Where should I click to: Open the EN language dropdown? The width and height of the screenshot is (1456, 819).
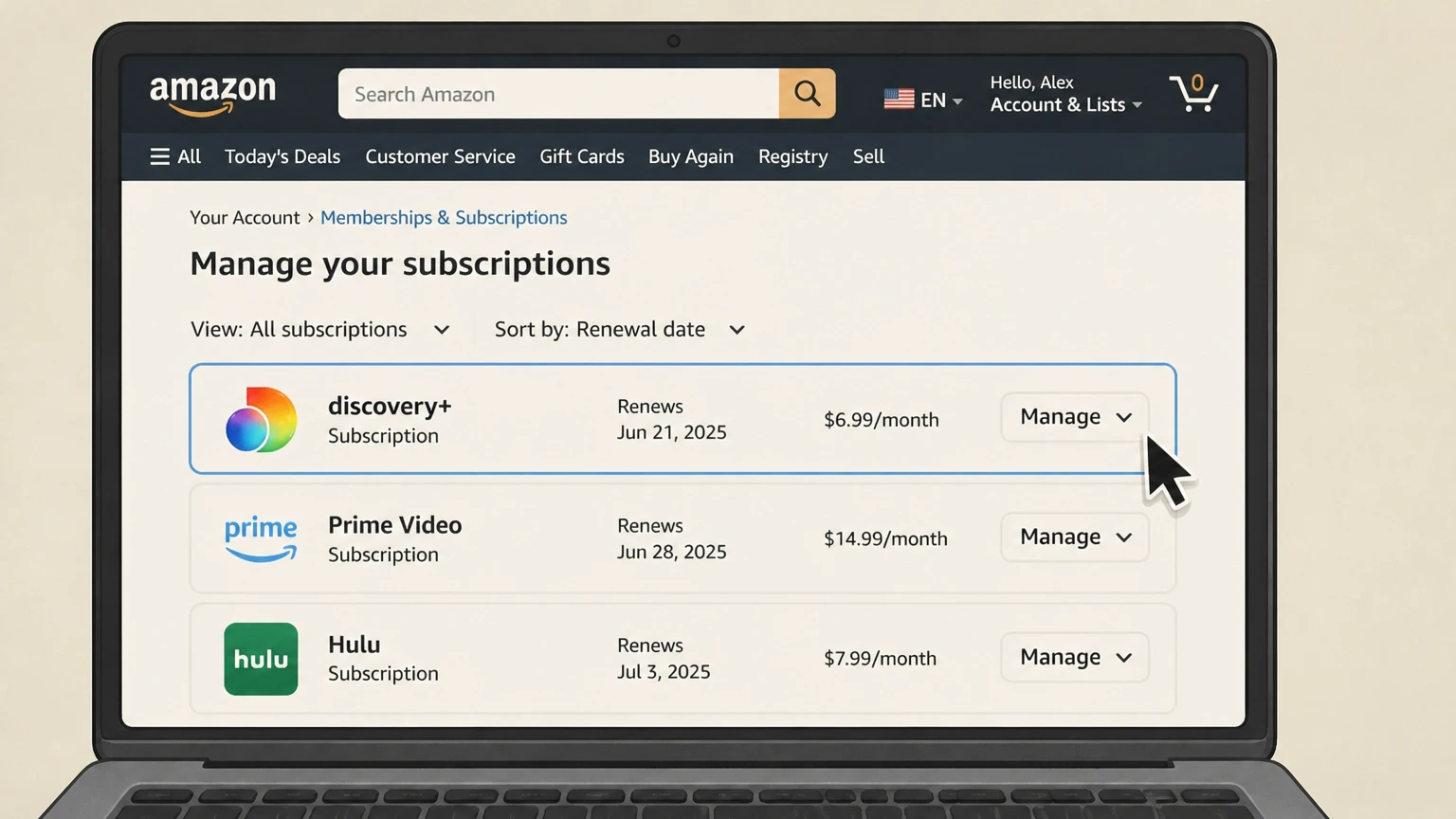pos(940,100)
